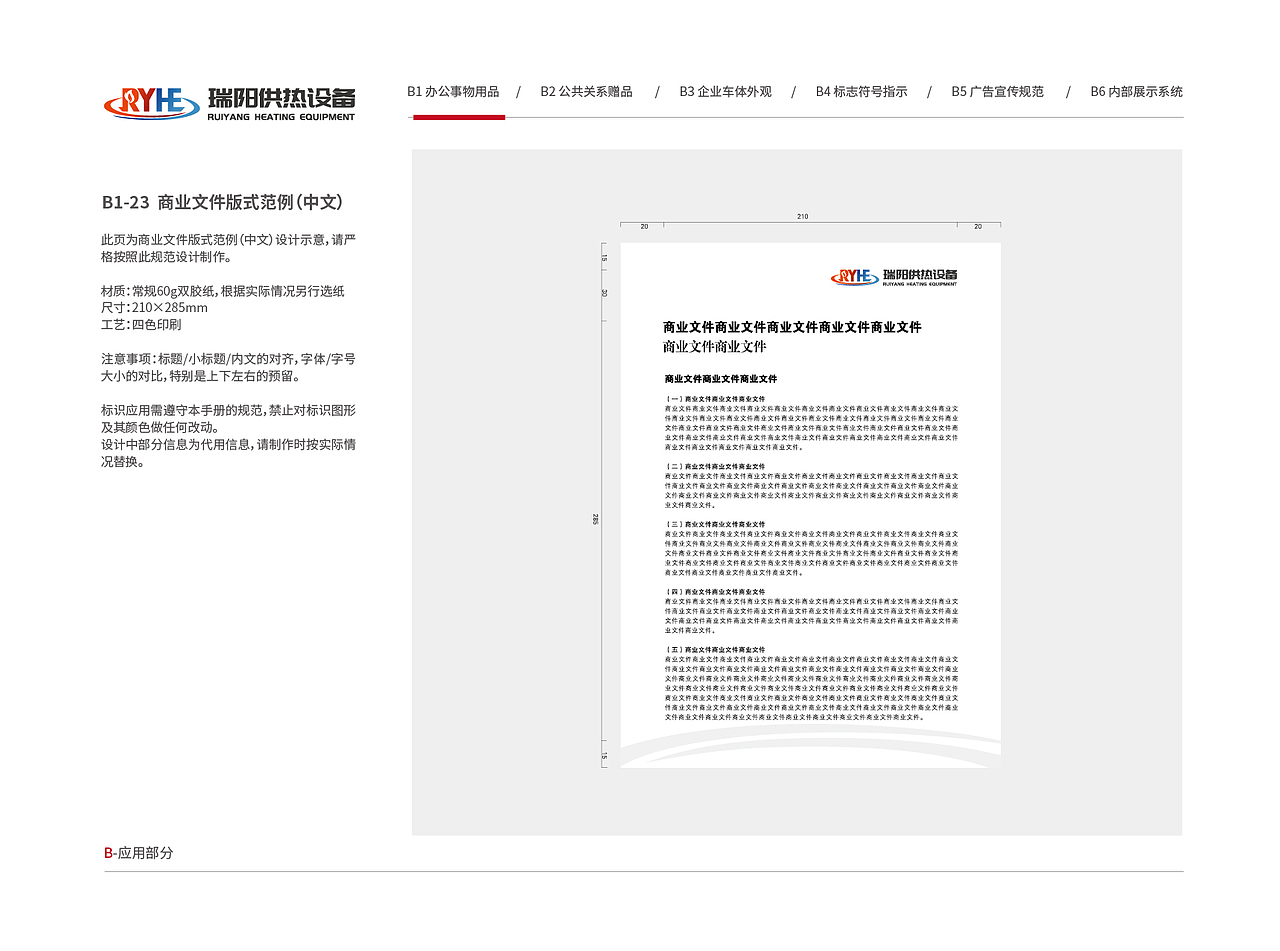Click the footer label B-应用部分

[137, 854]
